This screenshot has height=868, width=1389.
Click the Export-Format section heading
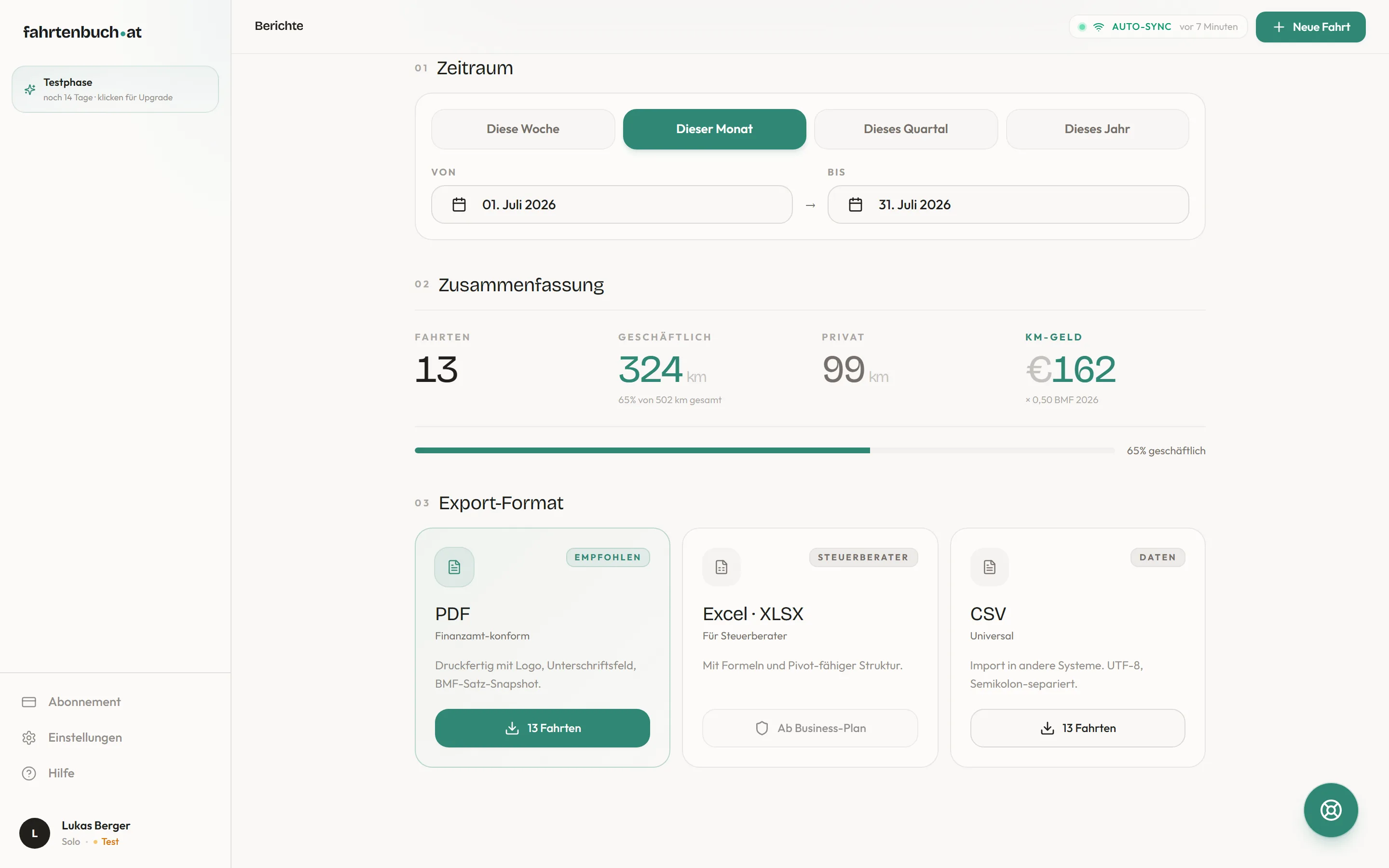[x=501, y=503]
